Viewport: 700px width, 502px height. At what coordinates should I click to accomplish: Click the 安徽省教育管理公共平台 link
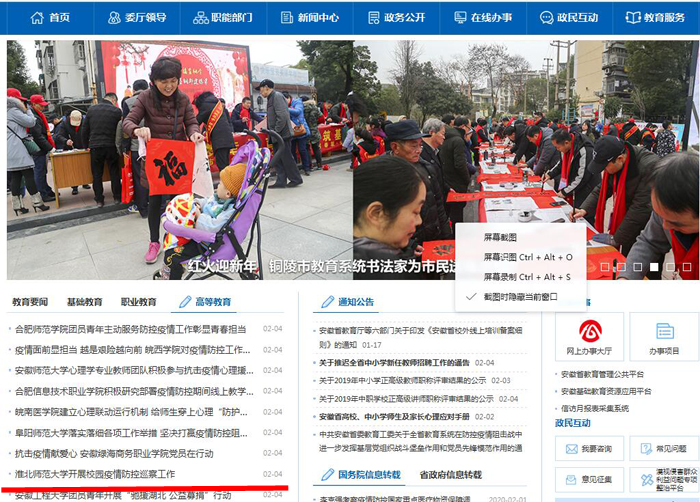pyautogui.click(x=607, y=375)
